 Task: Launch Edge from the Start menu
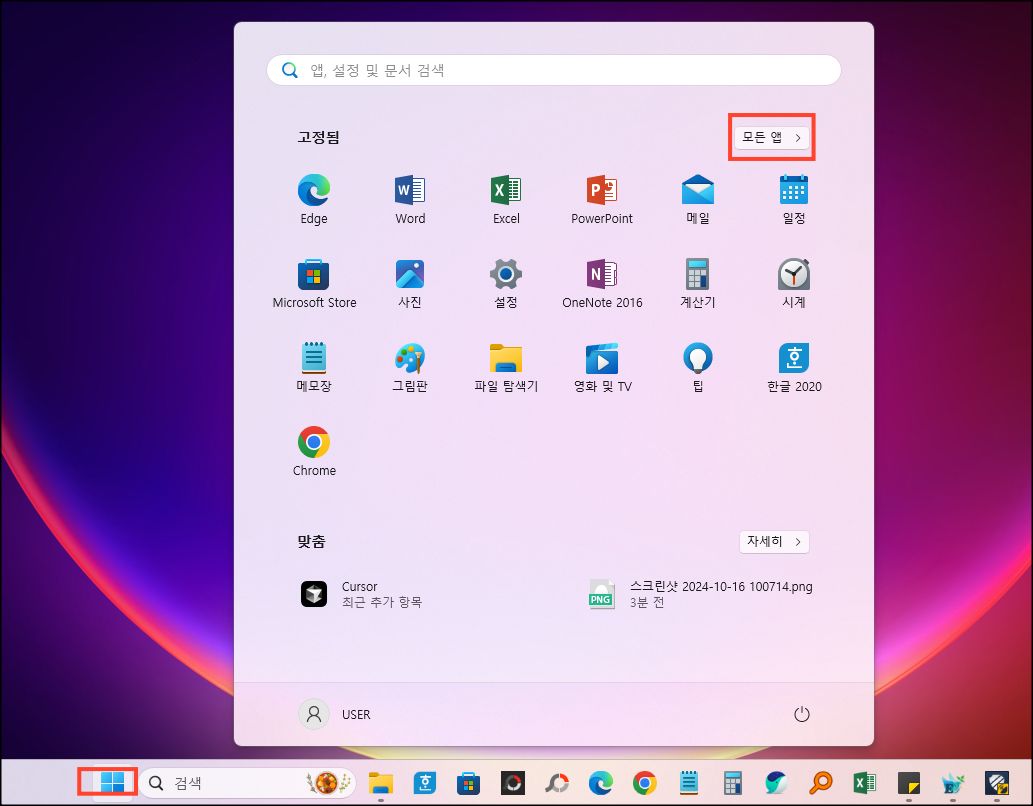pos(313,197)
